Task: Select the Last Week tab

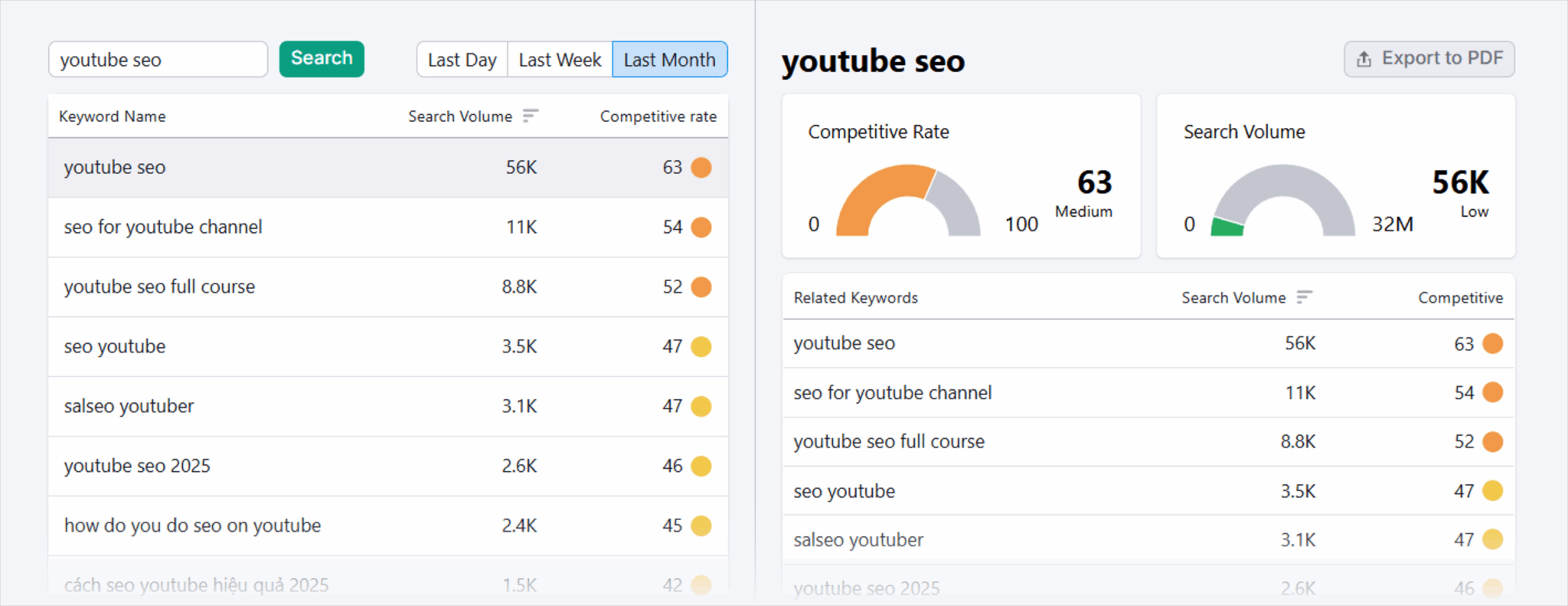Action: (x=560, y=59)
